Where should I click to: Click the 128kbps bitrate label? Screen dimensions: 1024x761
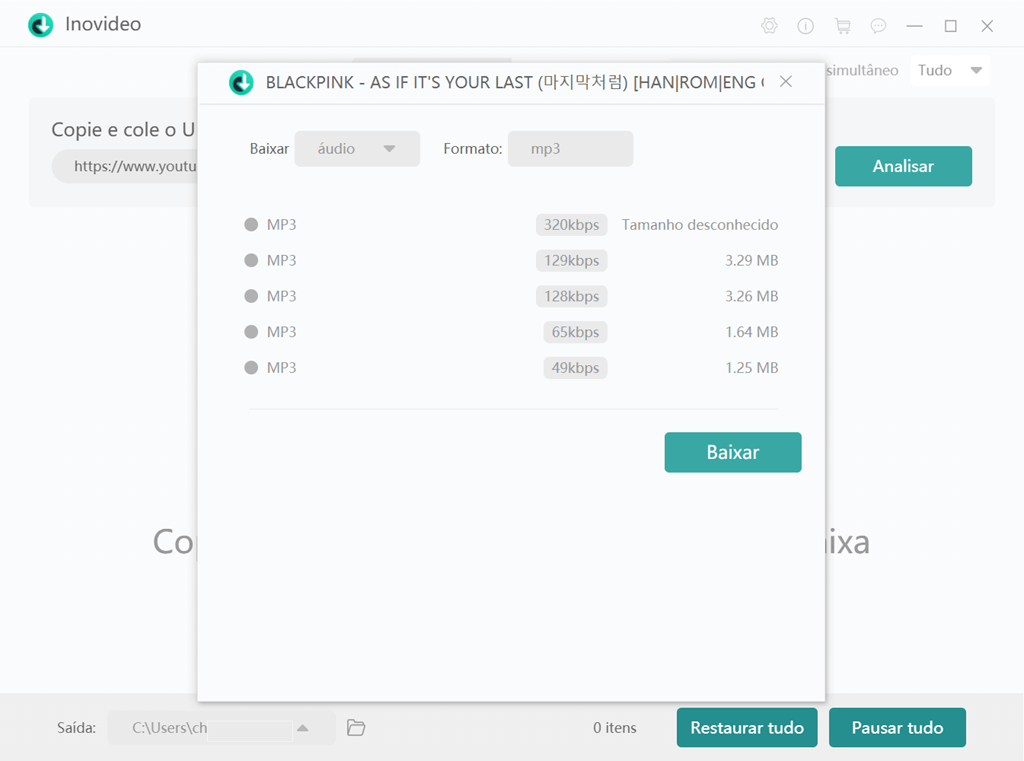571,296
